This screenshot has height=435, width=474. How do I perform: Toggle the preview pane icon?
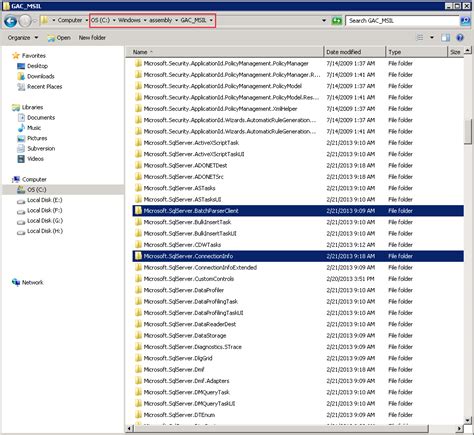446,38
